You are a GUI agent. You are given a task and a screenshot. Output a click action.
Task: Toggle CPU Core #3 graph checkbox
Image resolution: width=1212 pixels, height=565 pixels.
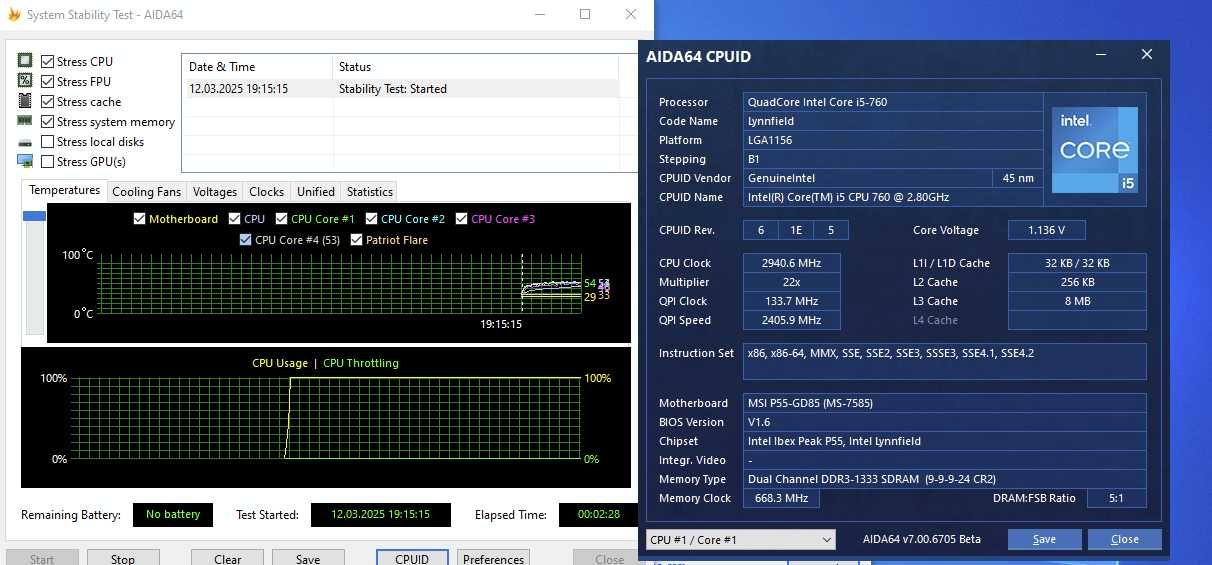461,219
